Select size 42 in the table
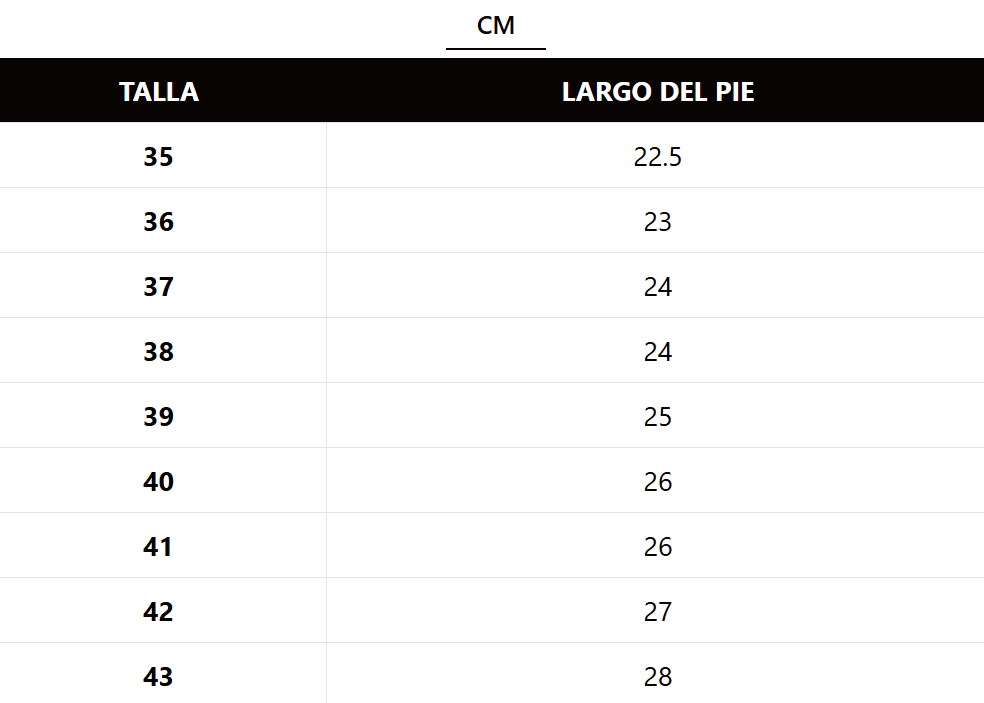The width and height of the screenshot is (984, 703). (x=158, y=612)
